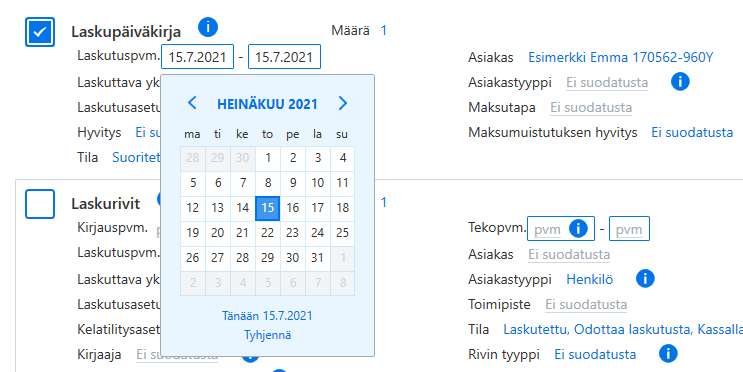Change Asiakastyyppi Henkilö filter
This screenshot has width=743, height=372.
(589, 280)
